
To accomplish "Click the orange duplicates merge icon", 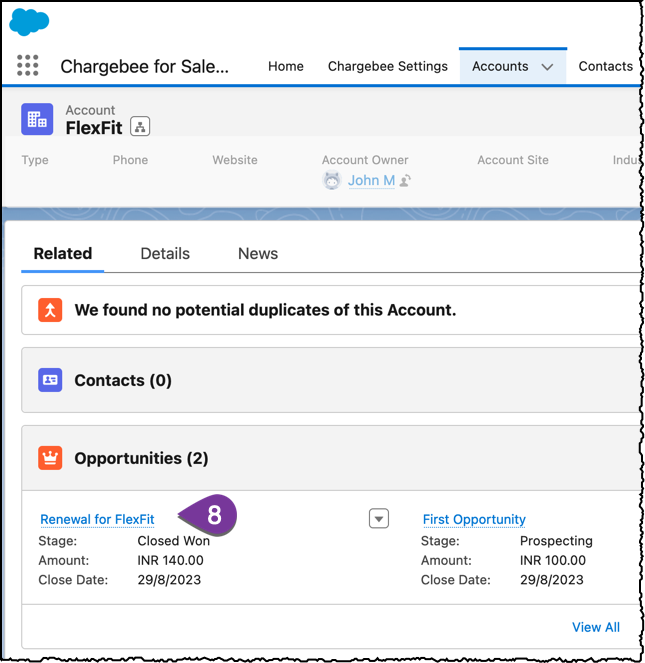I will tap(50, 310).
